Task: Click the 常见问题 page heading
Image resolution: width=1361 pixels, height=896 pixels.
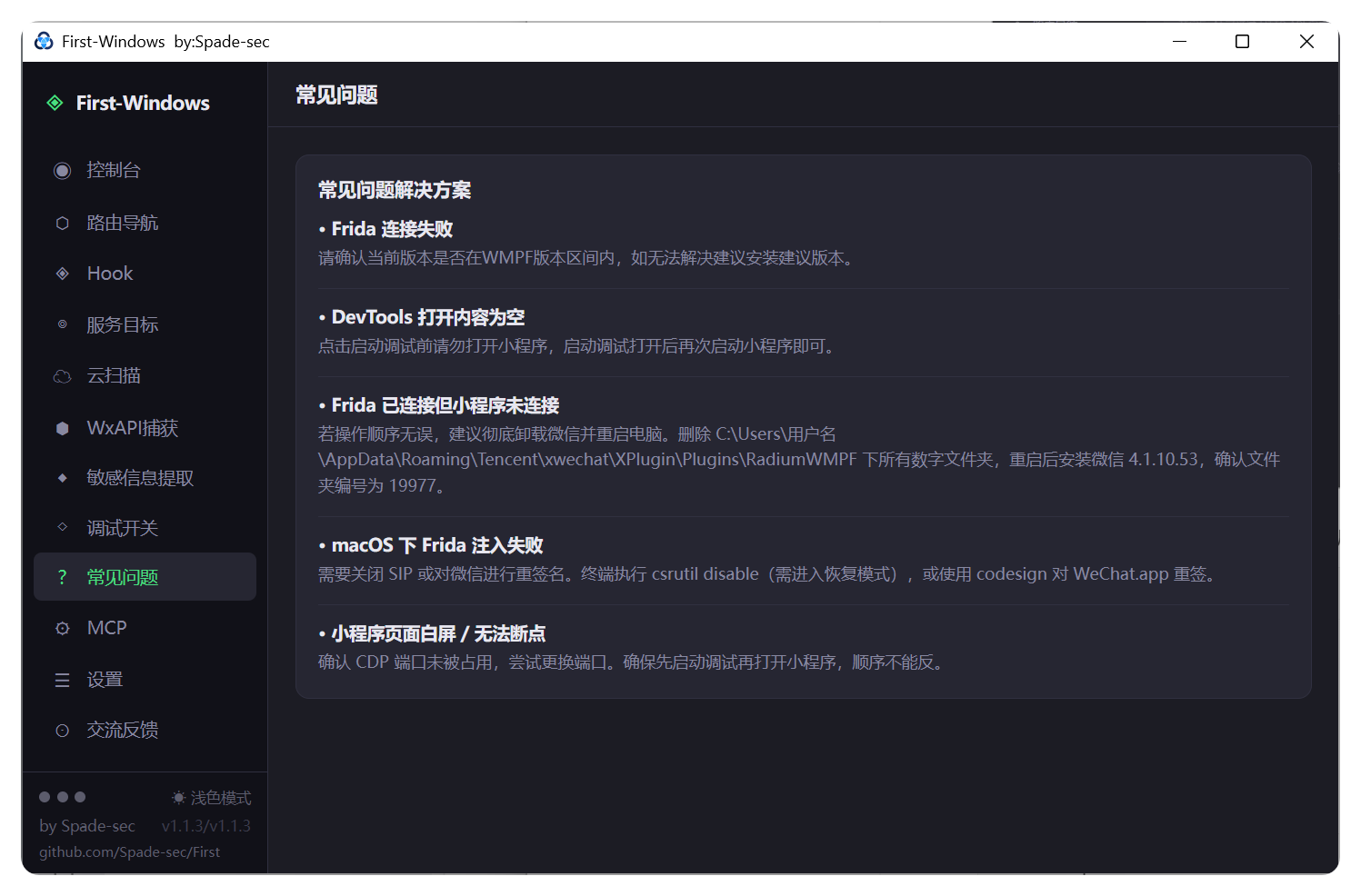Action: 336,95
